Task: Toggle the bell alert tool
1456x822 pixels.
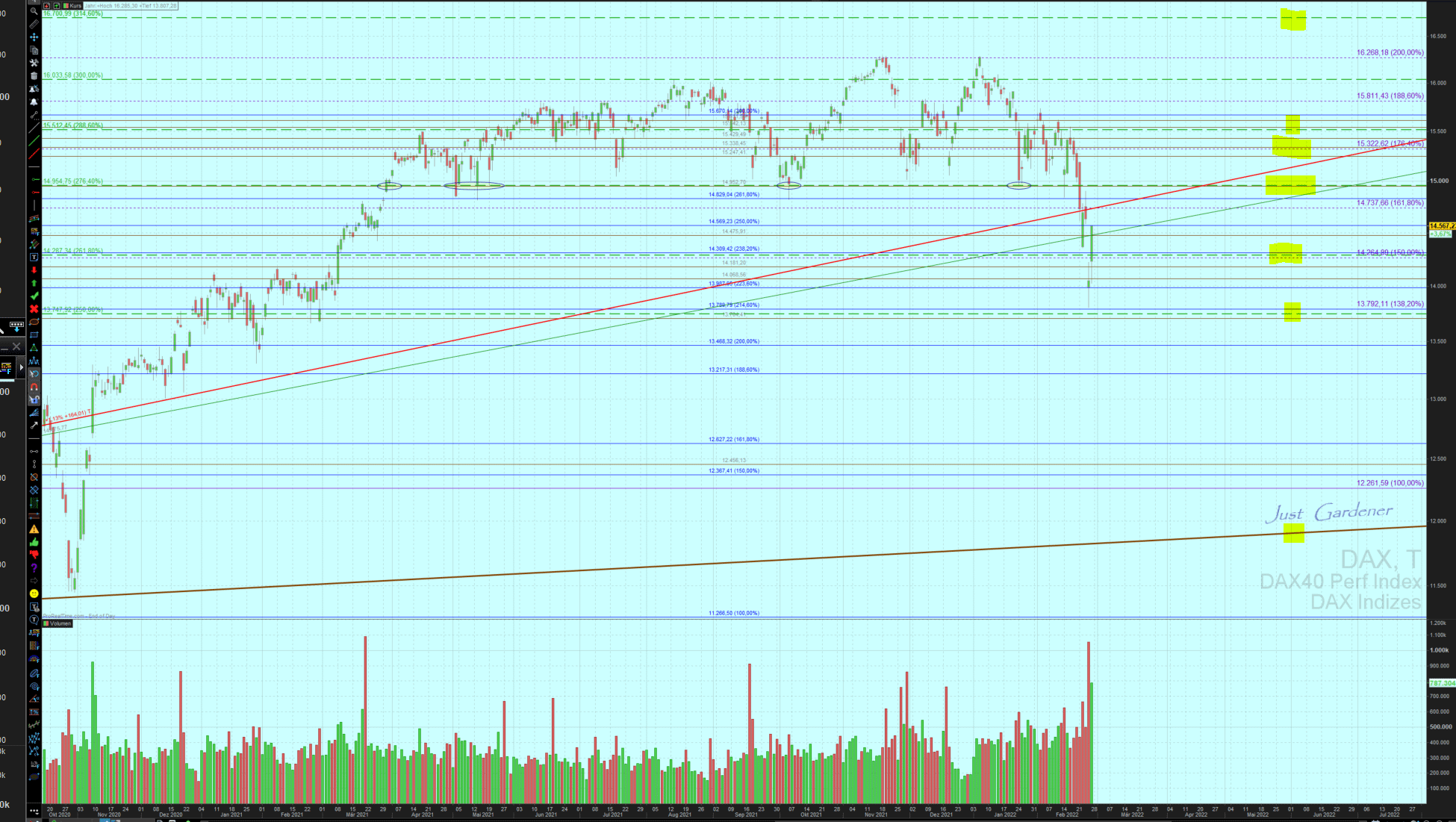Action: tap(34, 102)
